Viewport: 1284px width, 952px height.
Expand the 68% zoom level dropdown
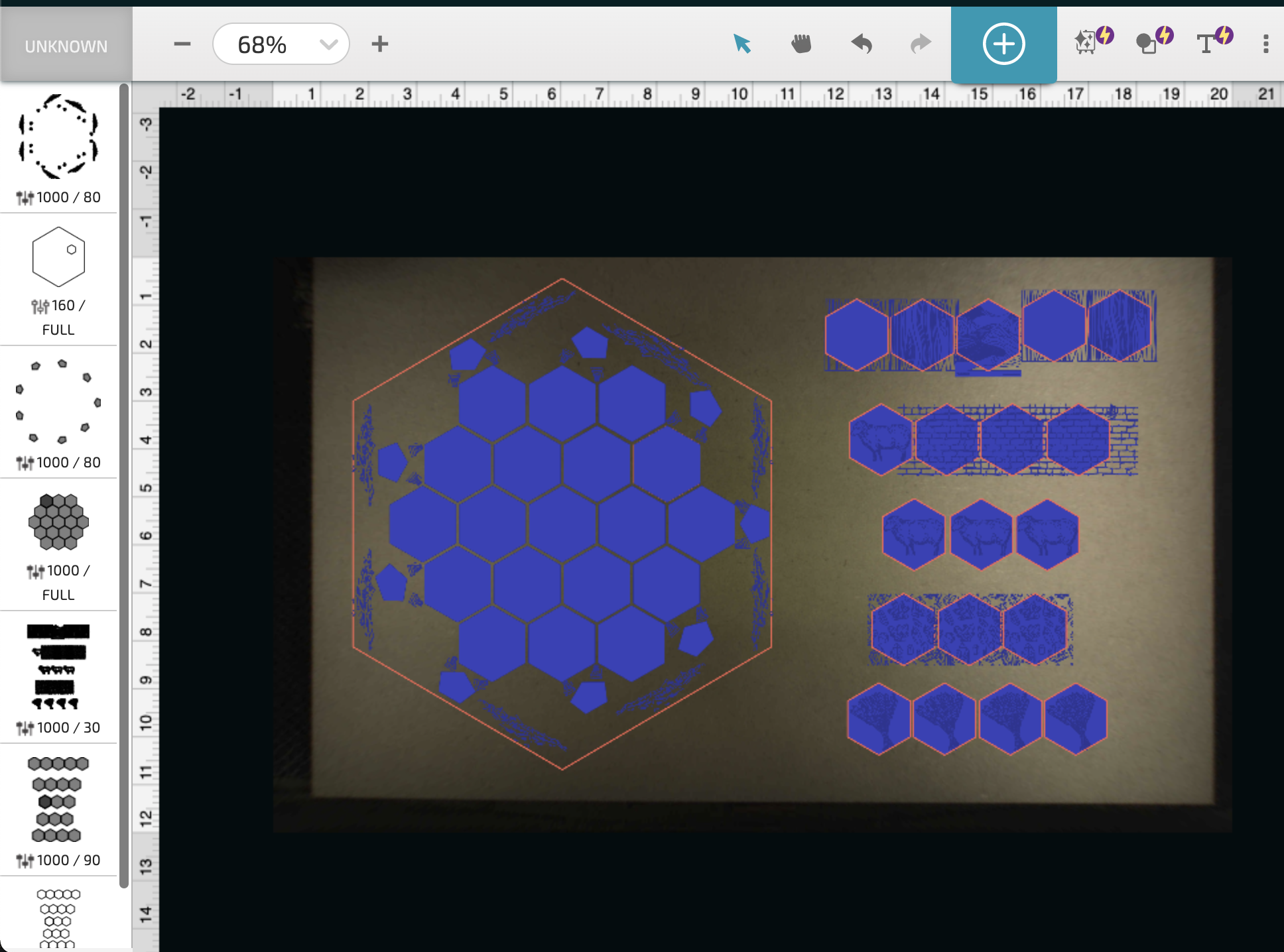(328, 44)
